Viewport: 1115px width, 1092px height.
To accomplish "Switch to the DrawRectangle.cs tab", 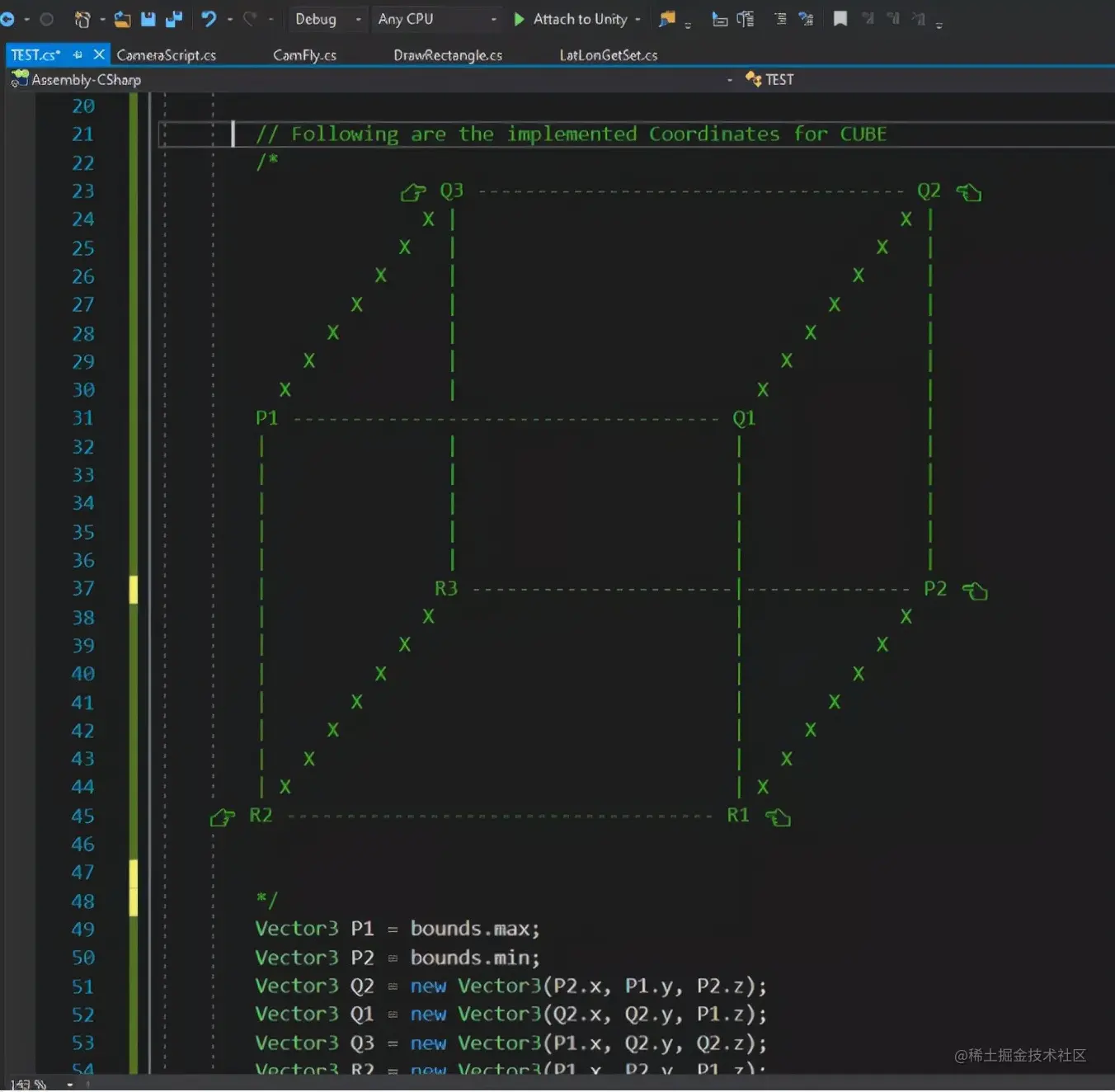I will pos(448,55).
